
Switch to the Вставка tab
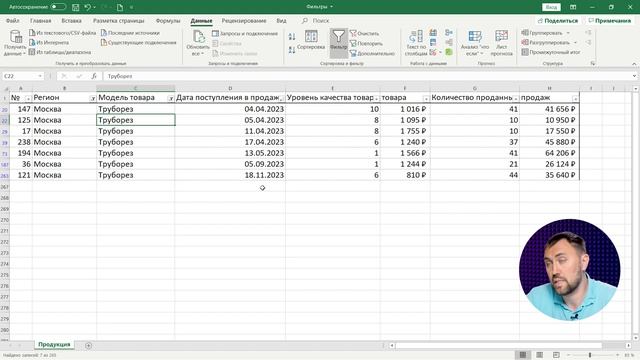(x=71, y=20)
